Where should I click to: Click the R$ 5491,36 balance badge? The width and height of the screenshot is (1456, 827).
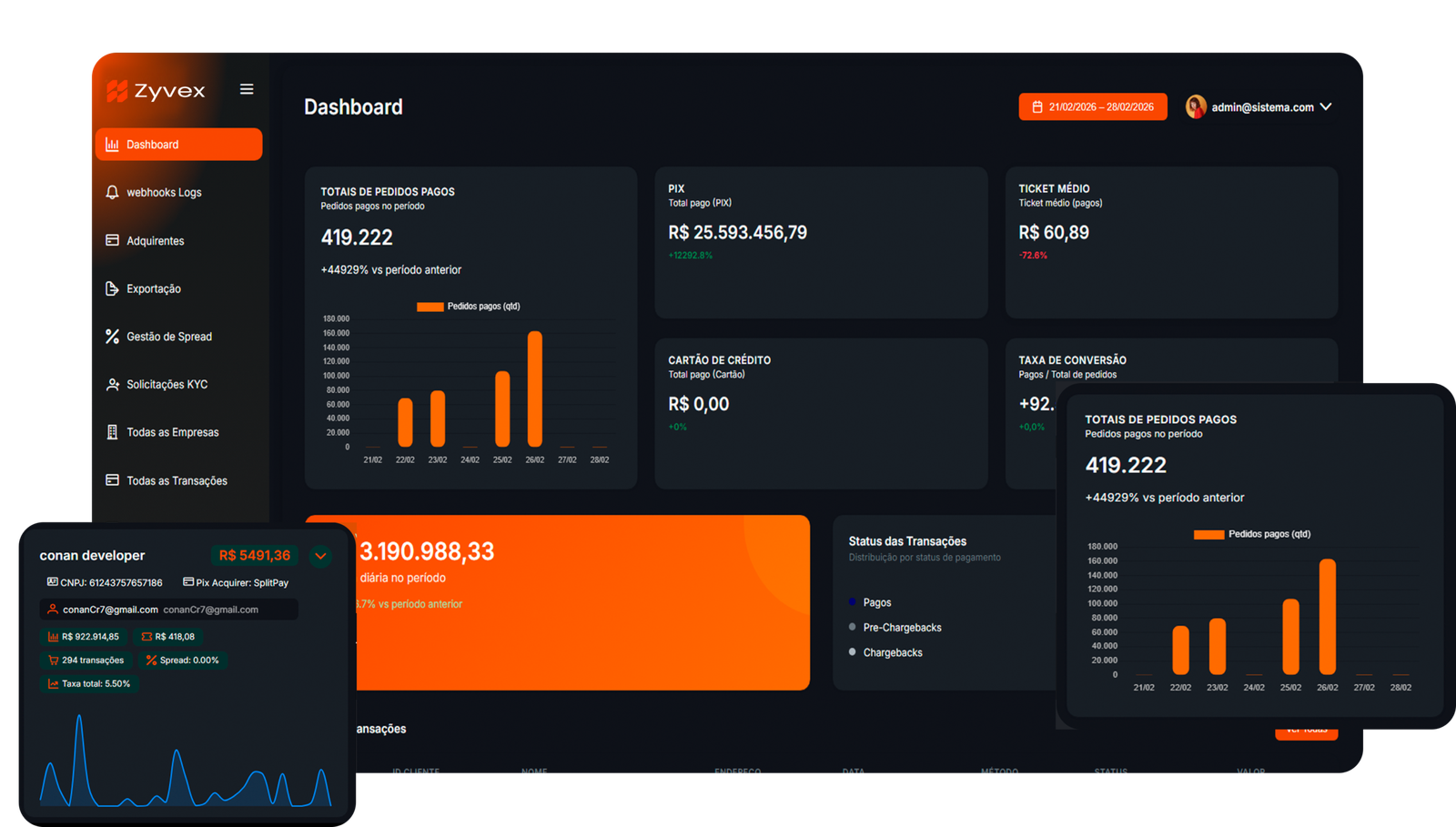pos(255,555)
